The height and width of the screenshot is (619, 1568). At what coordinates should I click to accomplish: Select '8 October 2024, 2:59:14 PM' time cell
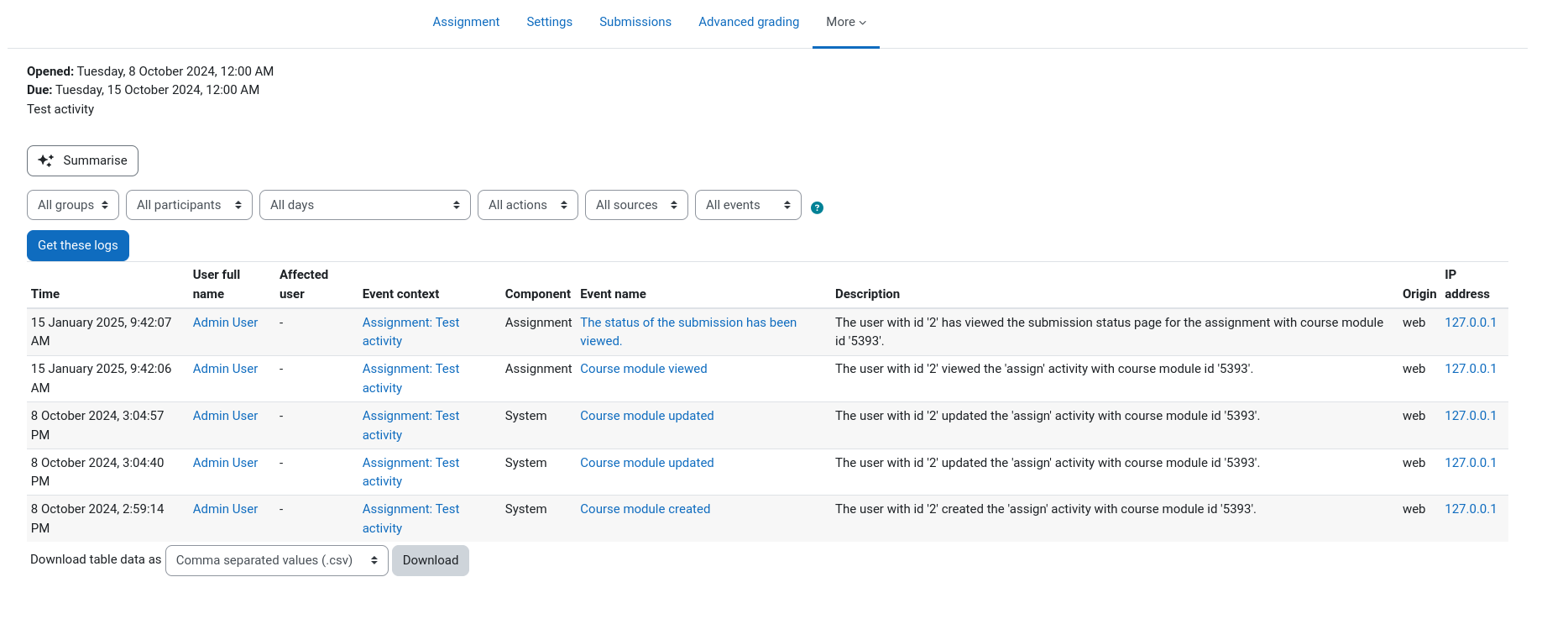coord(97,518)
